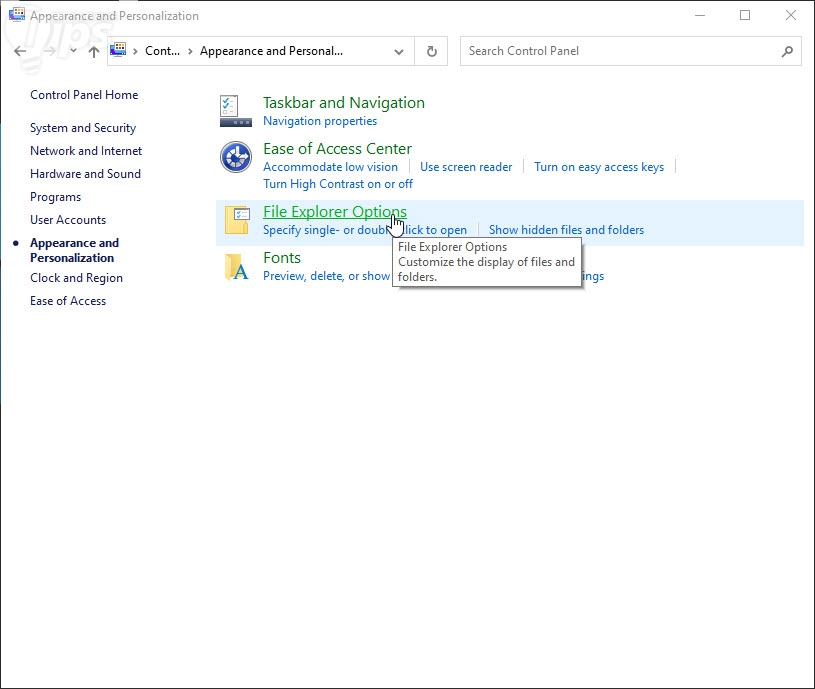Viewport: 815px width, 689px height.
Task: Open System and Security category
Action: click(83, 128)
